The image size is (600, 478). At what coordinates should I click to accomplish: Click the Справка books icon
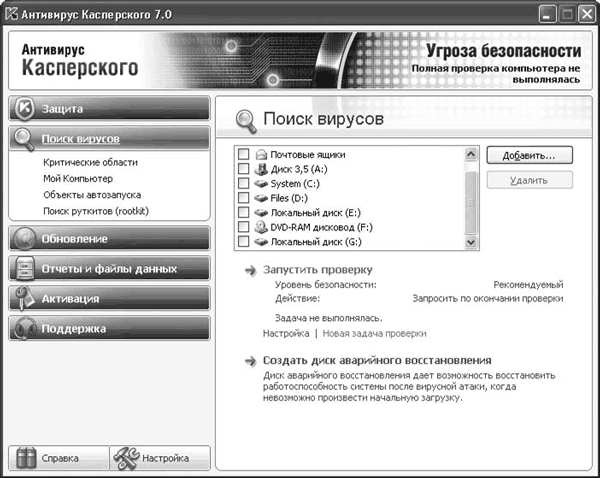click(x=26, y=458)
